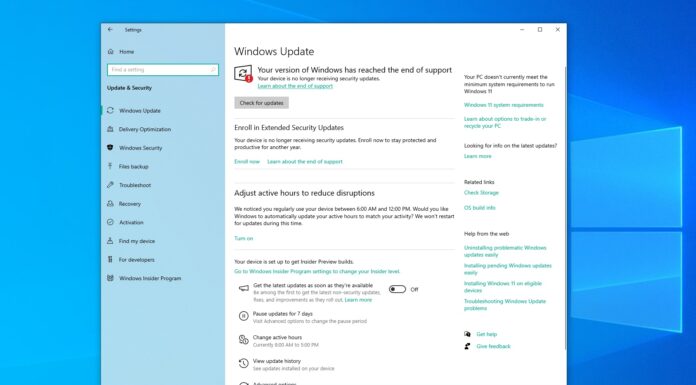Click the Give feedback person icon
The width and height of the screenshot is (696, 385).
pyautogui.click(x=467, y=346)
